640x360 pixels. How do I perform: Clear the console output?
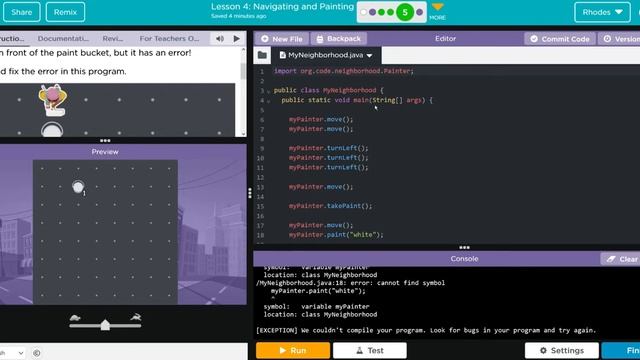point(622,259)
